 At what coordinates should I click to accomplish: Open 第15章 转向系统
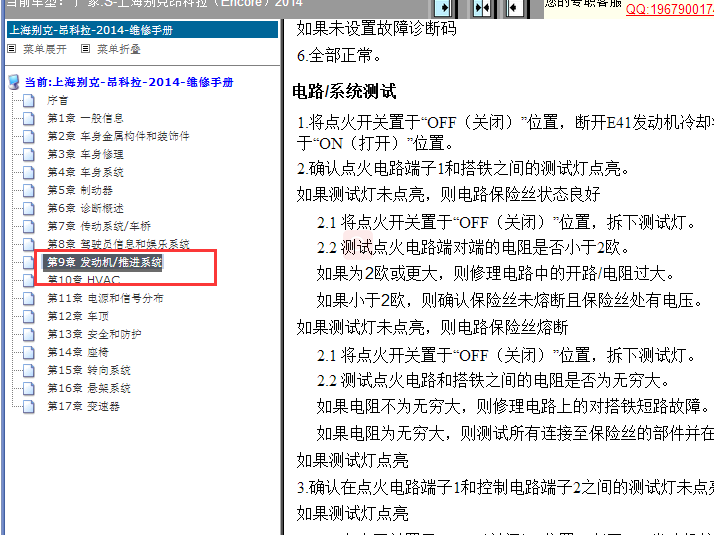(x=89, y=370)
